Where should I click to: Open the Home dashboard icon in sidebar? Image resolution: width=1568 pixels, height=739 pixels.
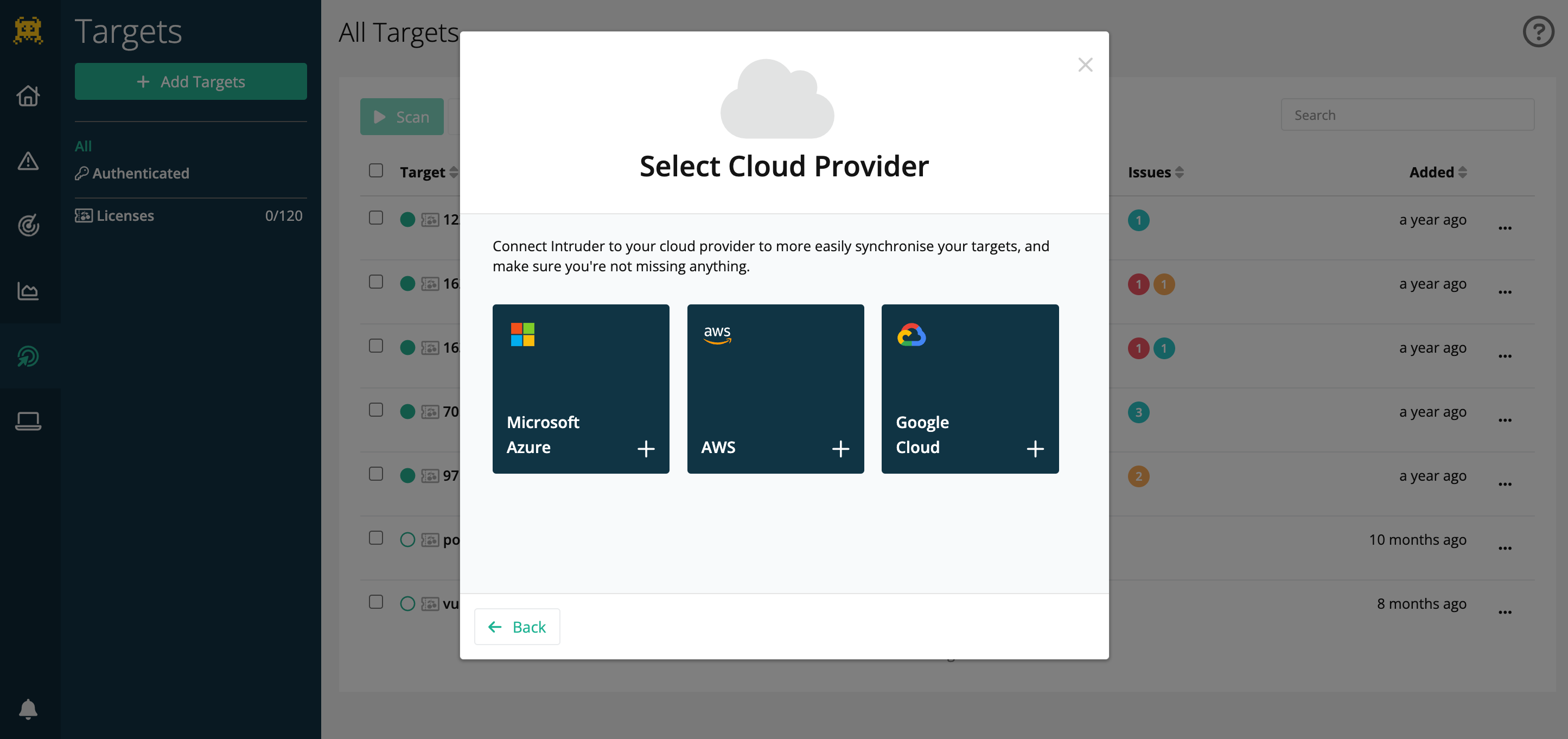click(28, 95)
